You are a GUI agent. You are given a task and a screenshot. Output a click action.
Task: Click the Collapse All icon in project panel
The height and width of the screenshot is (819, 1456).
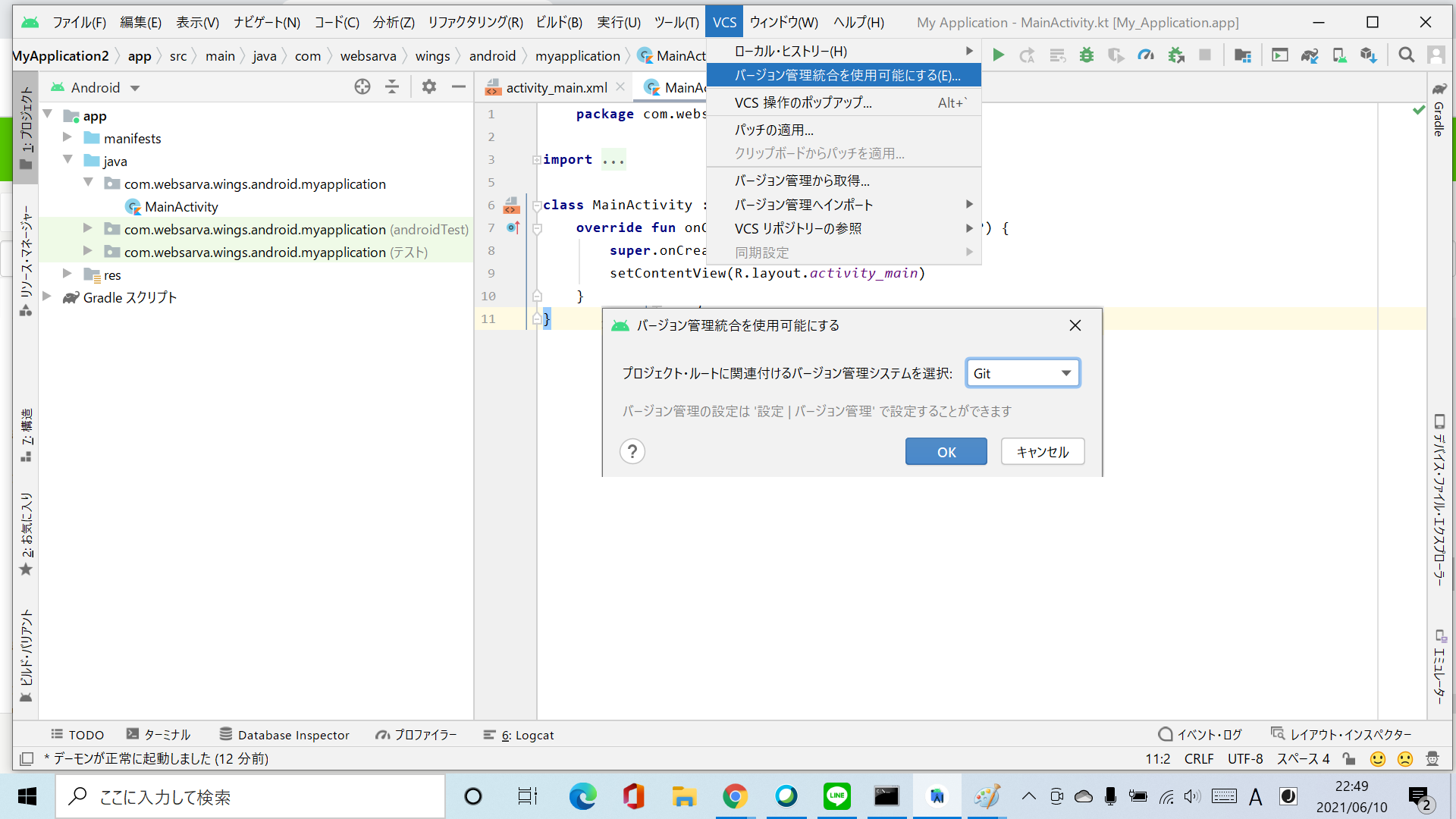[392, 87]
